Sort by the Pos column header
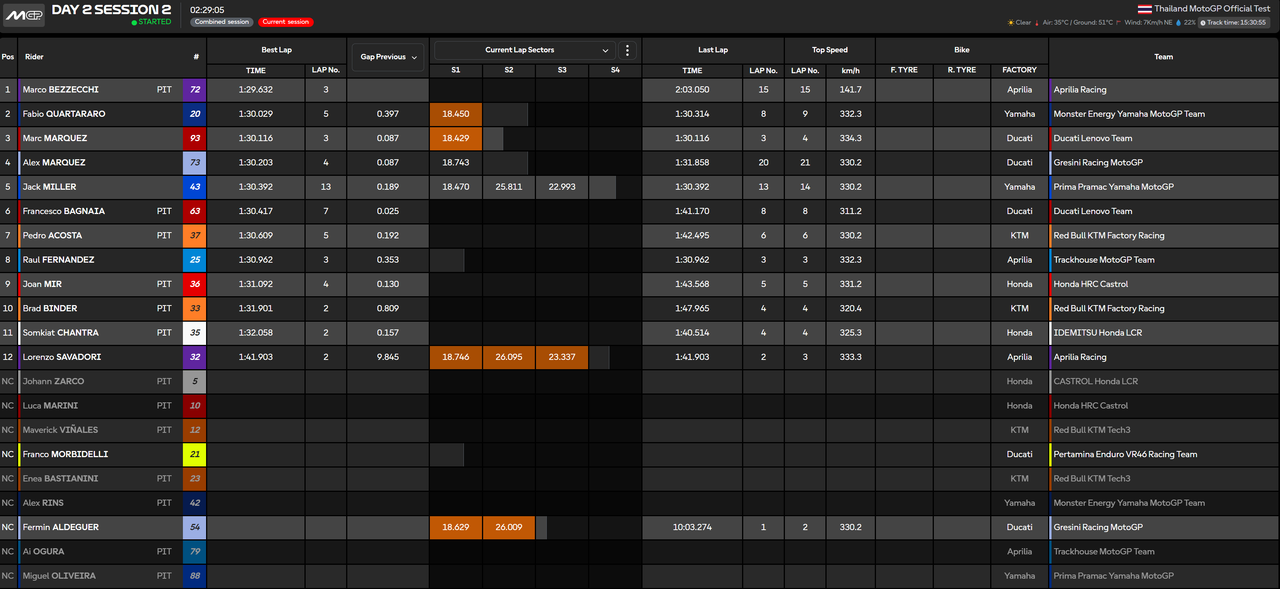This screenshot has width=1280, height=589. 8,57
